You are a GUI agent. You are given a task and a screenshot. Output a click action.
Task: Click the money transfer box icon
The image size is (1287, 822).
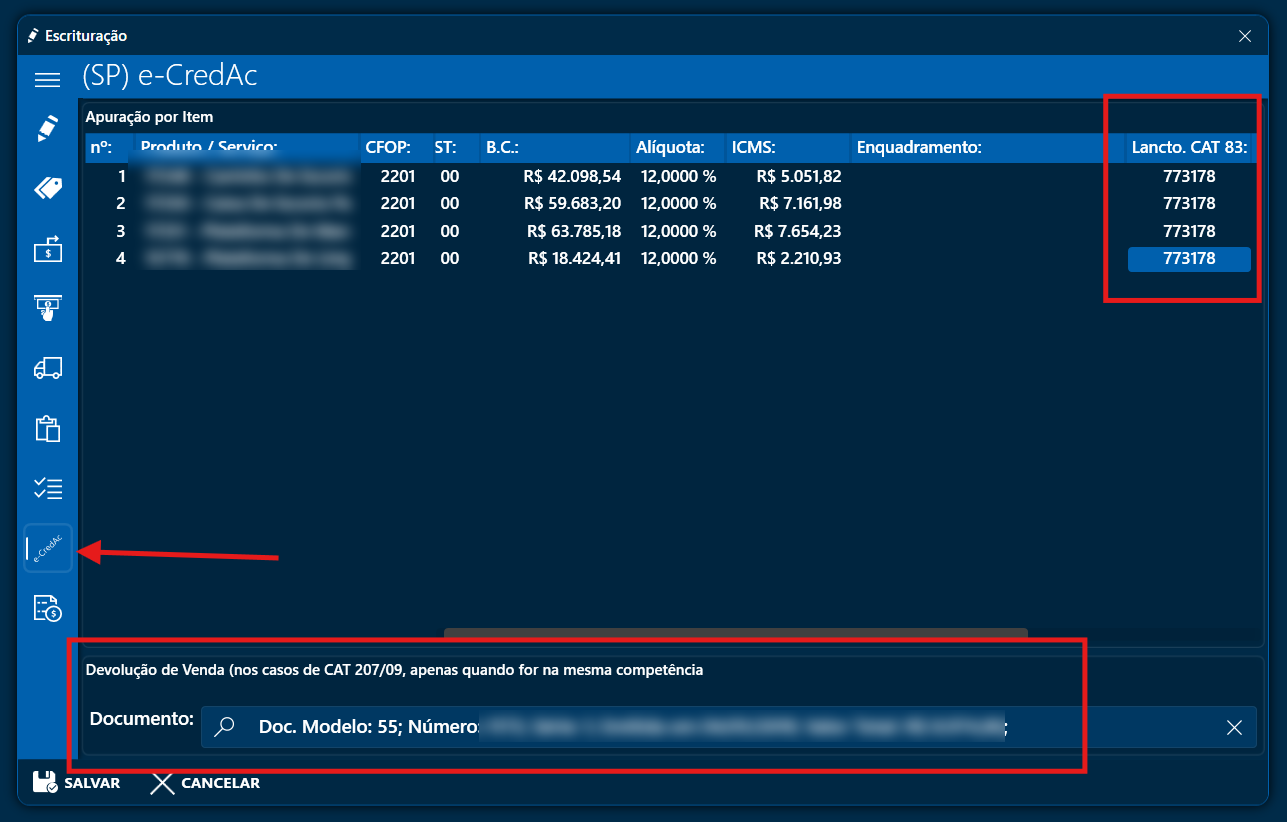point(48,248)
